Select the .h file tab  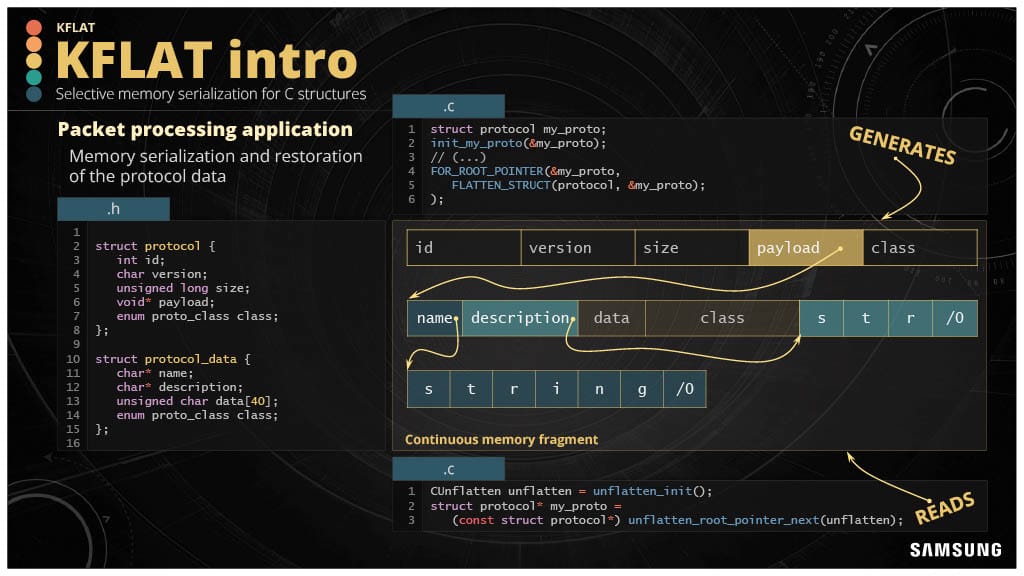point(114,209)
